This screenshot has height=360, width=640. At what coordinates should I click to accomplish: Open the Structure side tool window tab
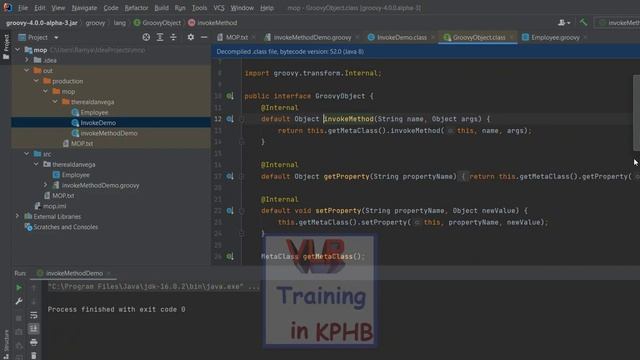[6, 345]
